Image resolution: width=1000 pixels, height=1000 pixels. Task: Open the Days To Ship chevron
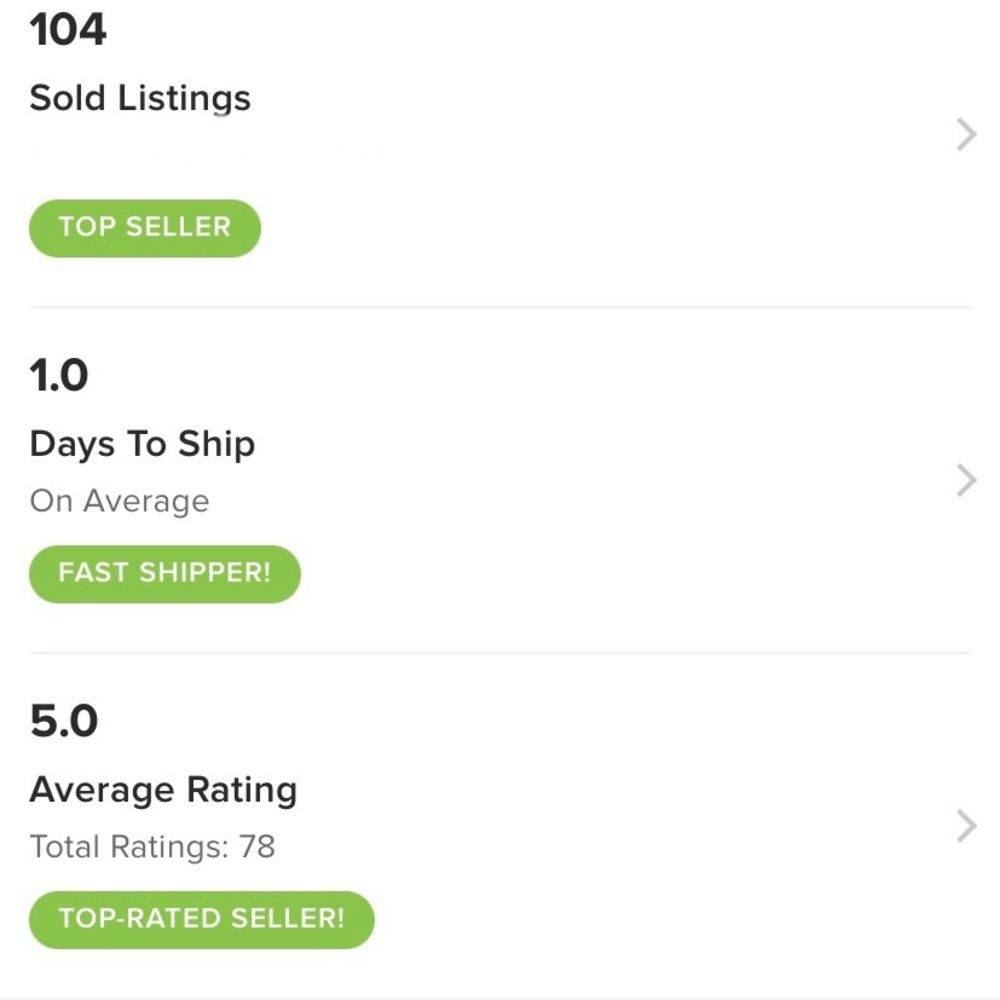tap(966, 480)
